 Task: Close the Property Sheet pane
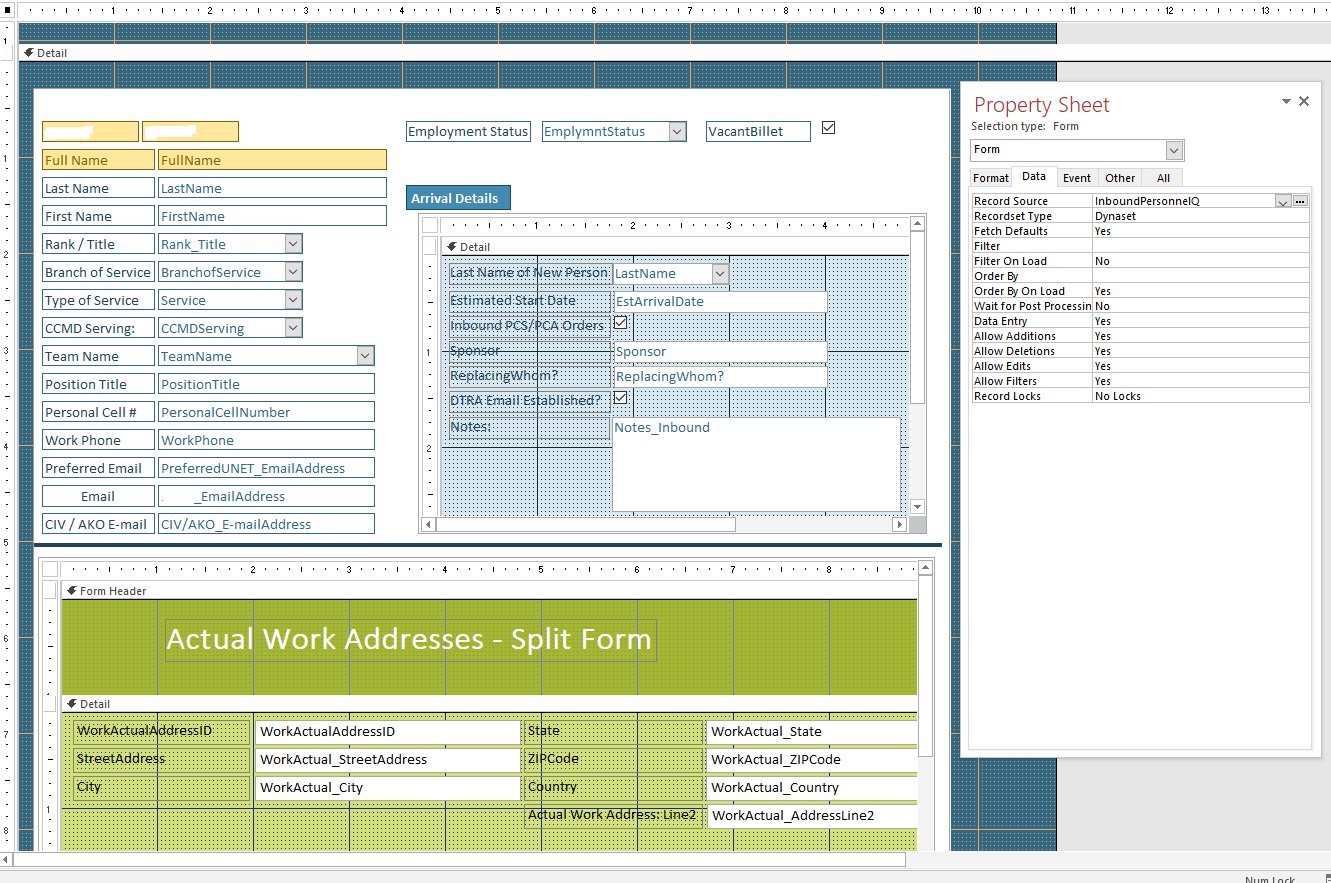click(x=1303, y=101)
